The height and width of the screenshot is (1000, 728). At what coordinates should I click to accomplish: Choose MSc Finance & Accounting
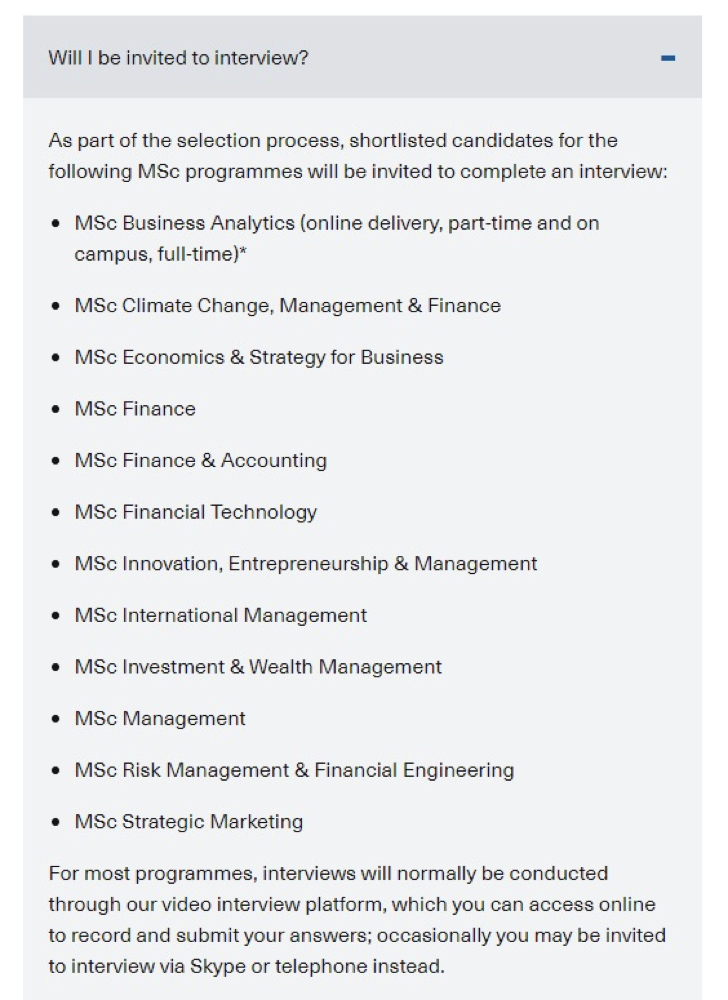tap(200, 461)
